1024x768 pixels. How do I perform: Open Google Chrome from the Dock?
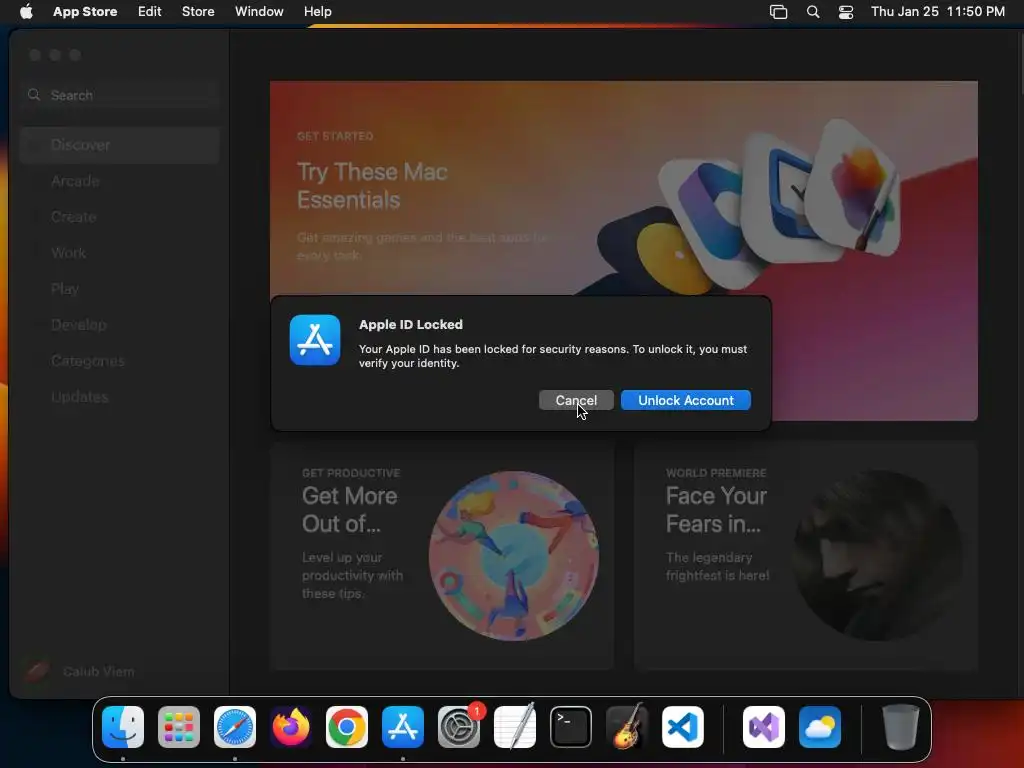click(x=347, y=727)
